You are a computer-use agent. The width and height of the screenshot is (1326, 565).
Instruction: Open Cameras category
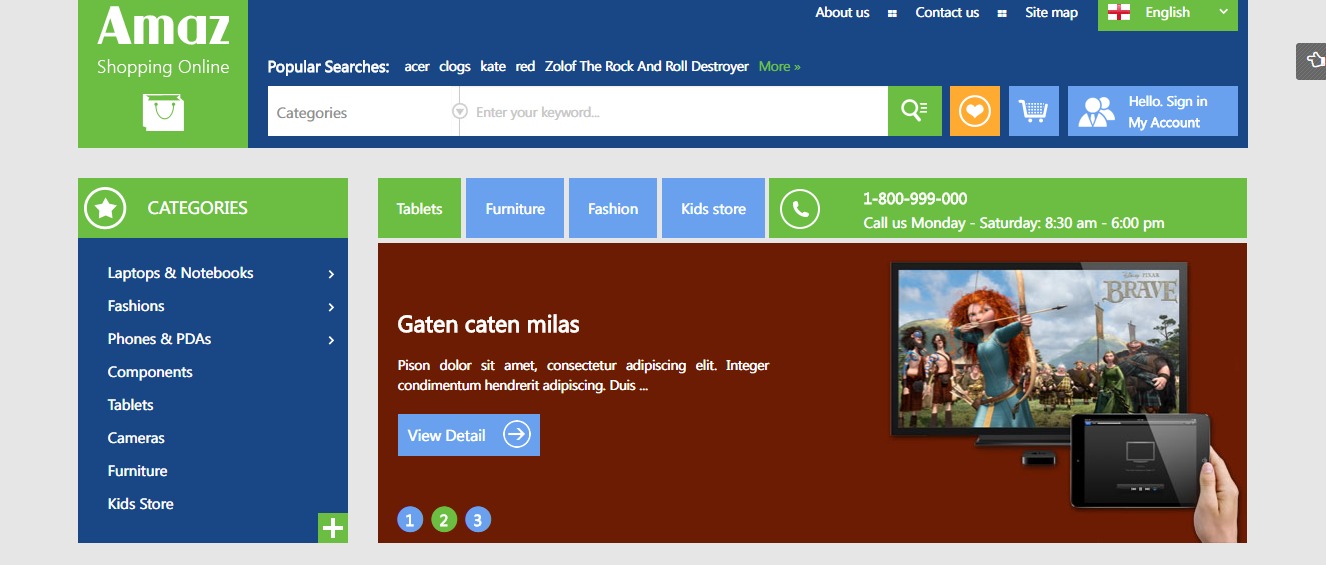(136, 438)
